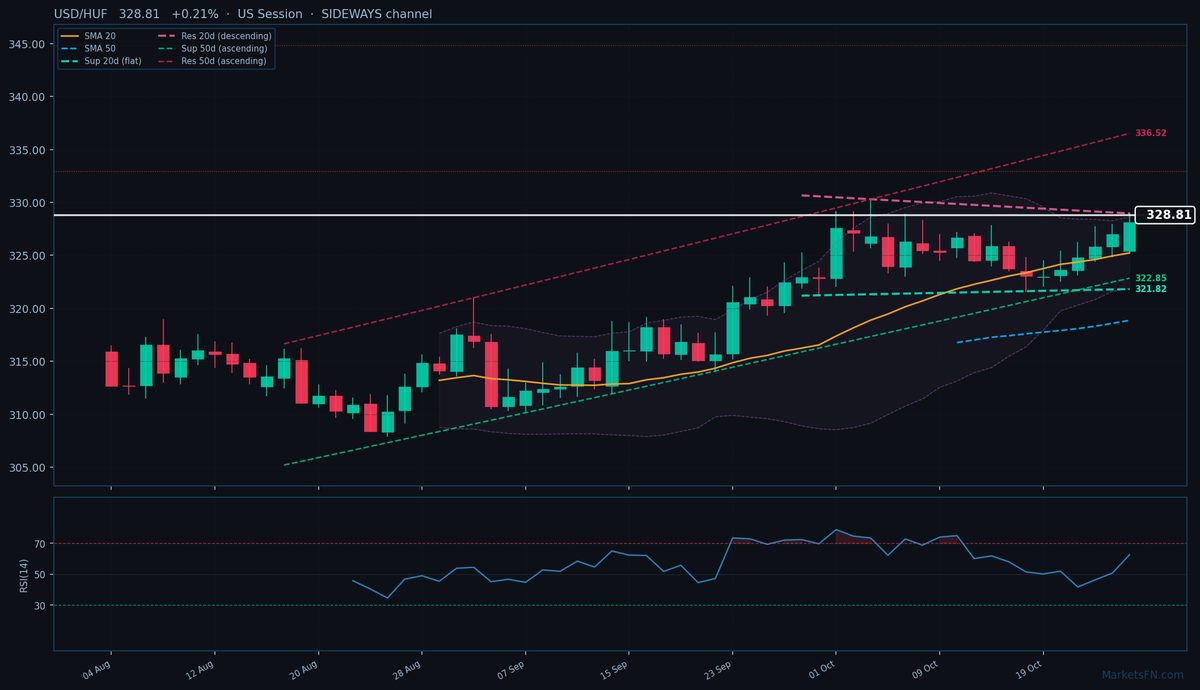The width and height of the screenshot is (1200, 690).
Task: Click the 12 Aug date label
Action: [x=200, y=669]
